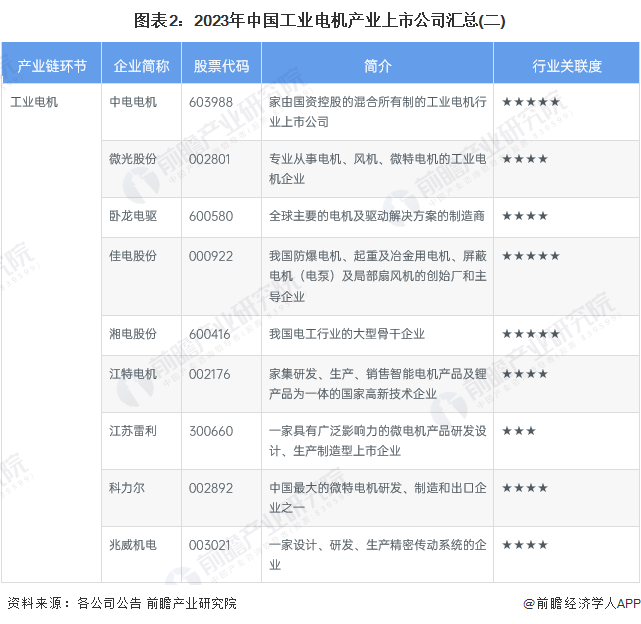Click the star rating in 江特电机 row
Screen dimensions: 641x624
(525, 374)
